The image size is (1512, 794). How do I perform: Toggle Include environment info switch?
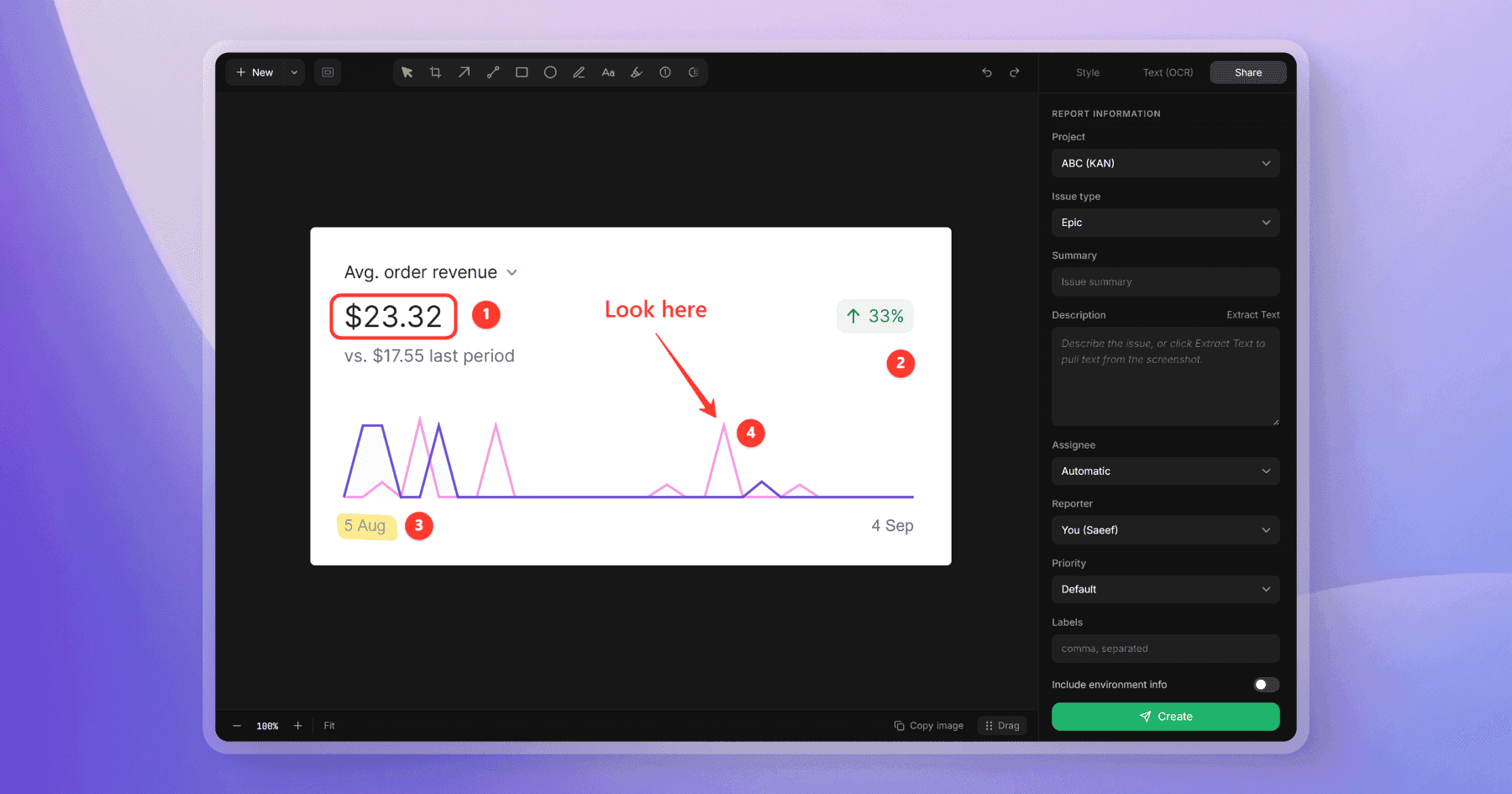[x=1266, y=685]
